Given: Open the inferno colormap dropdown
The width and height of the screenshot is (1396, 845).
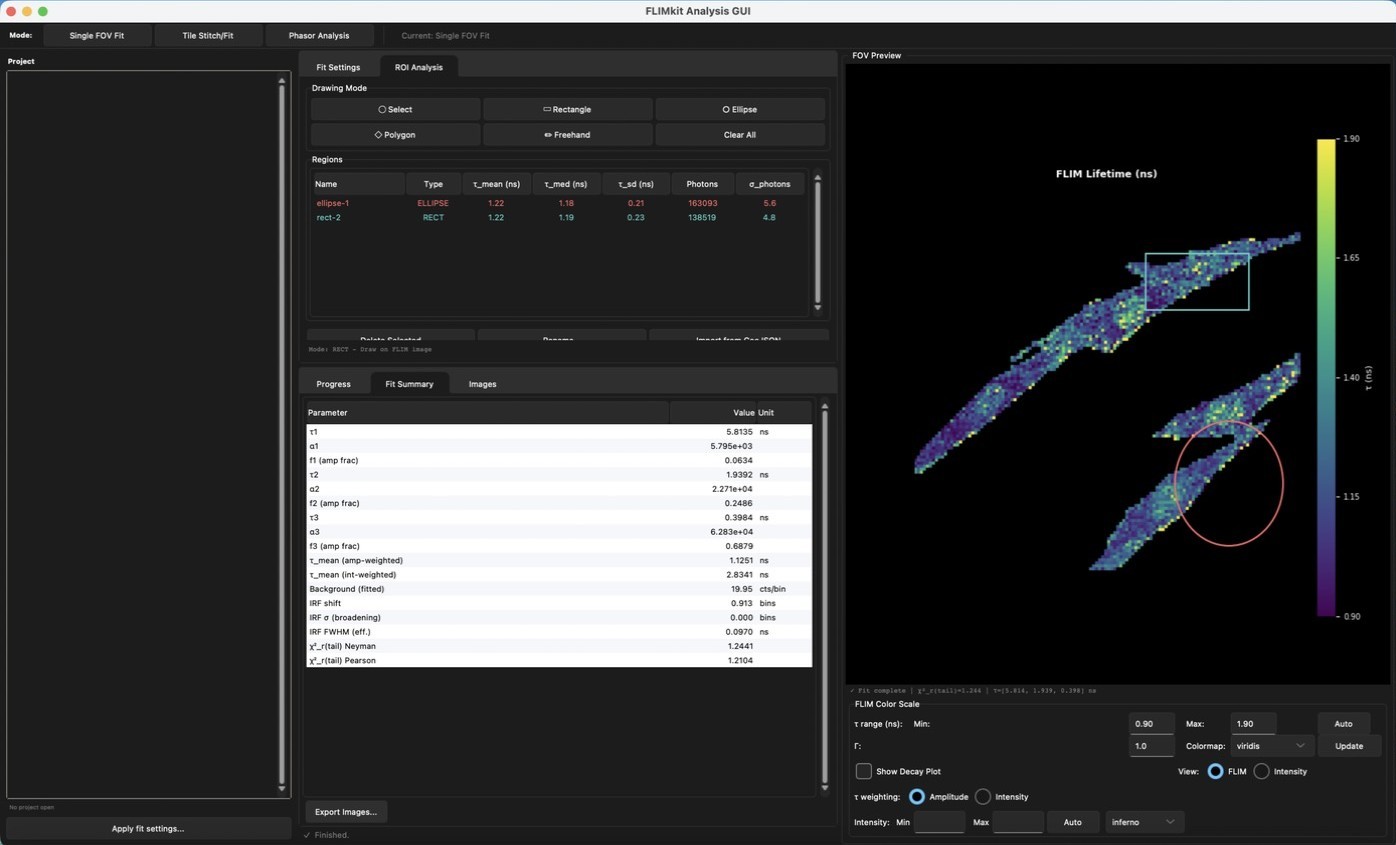Looking at the screenshot, I should [1143, 822].
